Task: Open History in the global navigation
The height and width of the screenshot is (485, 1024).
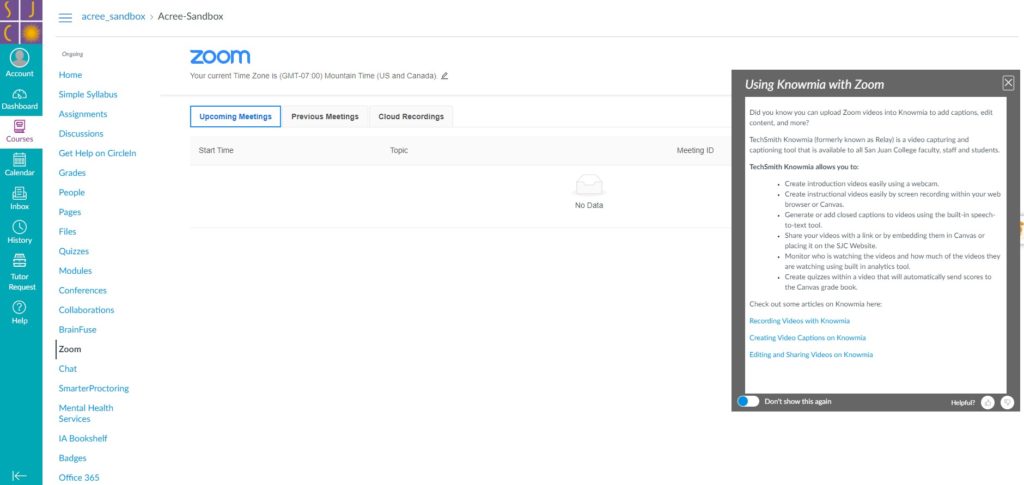Action: point(20,232)
